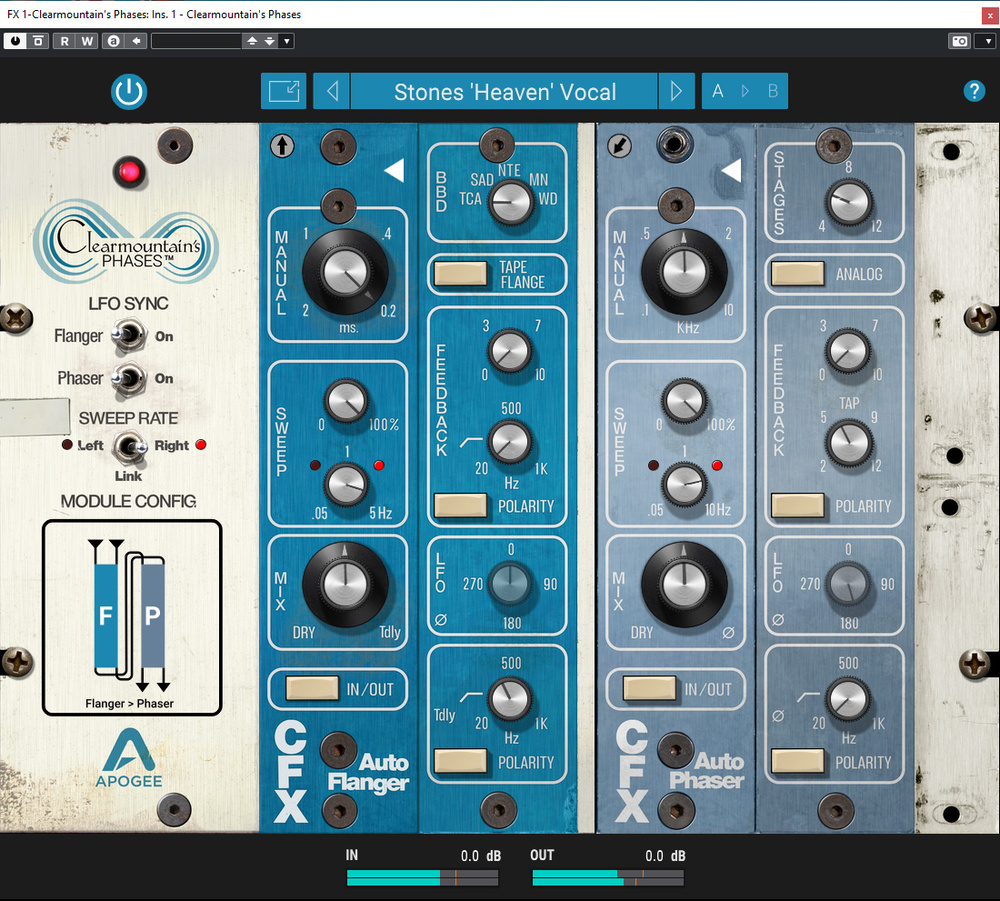Screen dimensions: 1000x901
Task: Click the phaser module diagonal-arrow routing icon
Action: click(619, 146)
